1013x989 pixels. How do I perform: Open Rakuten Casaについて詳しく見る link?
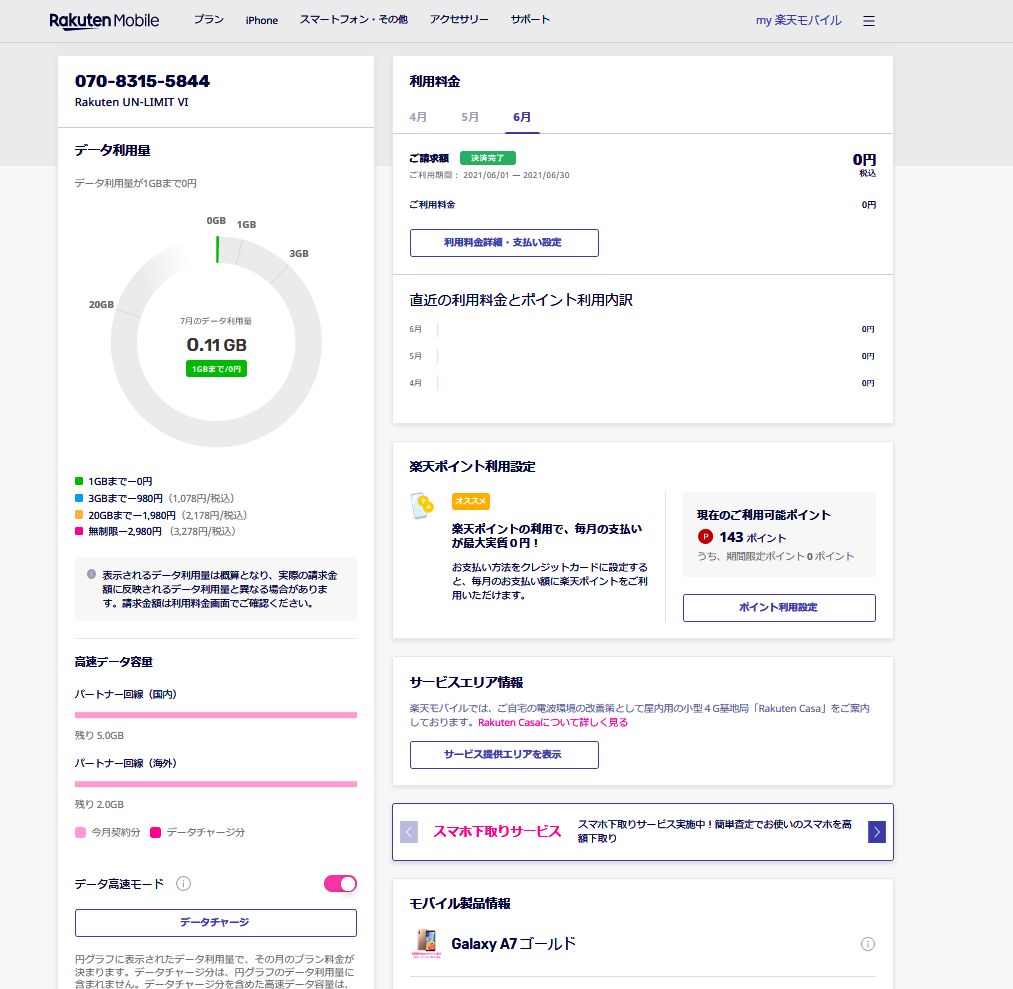pos(553,722)
